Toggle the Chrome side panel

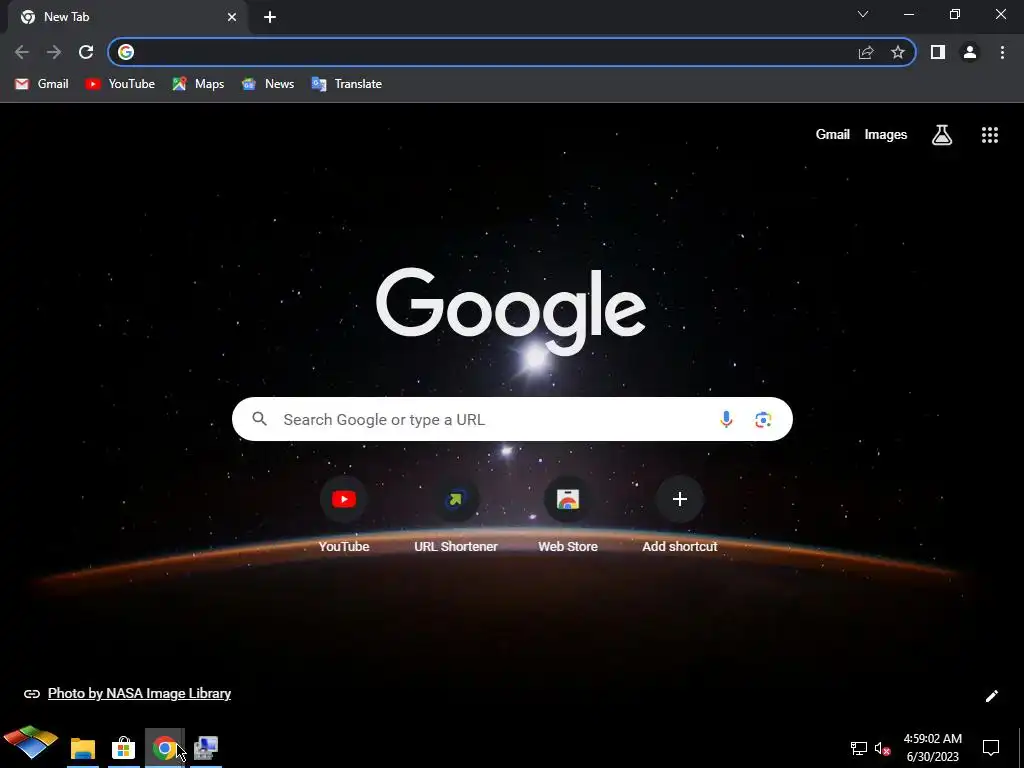click(x=938, y=52)
